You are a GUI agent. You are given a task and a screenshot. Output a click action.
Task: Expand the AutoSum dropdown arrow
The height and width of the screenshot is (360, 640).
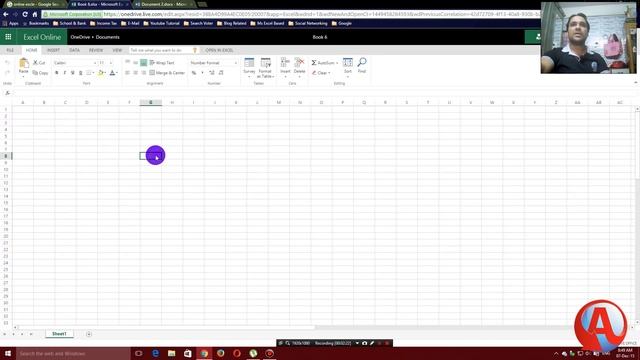tap(337, 63)
